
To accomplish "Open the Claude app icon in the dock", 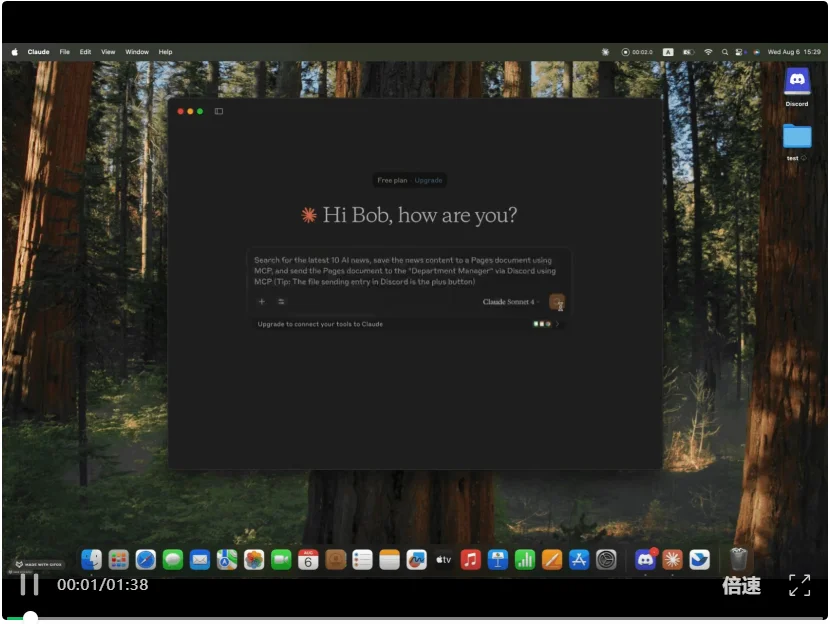I will (672, 560).
